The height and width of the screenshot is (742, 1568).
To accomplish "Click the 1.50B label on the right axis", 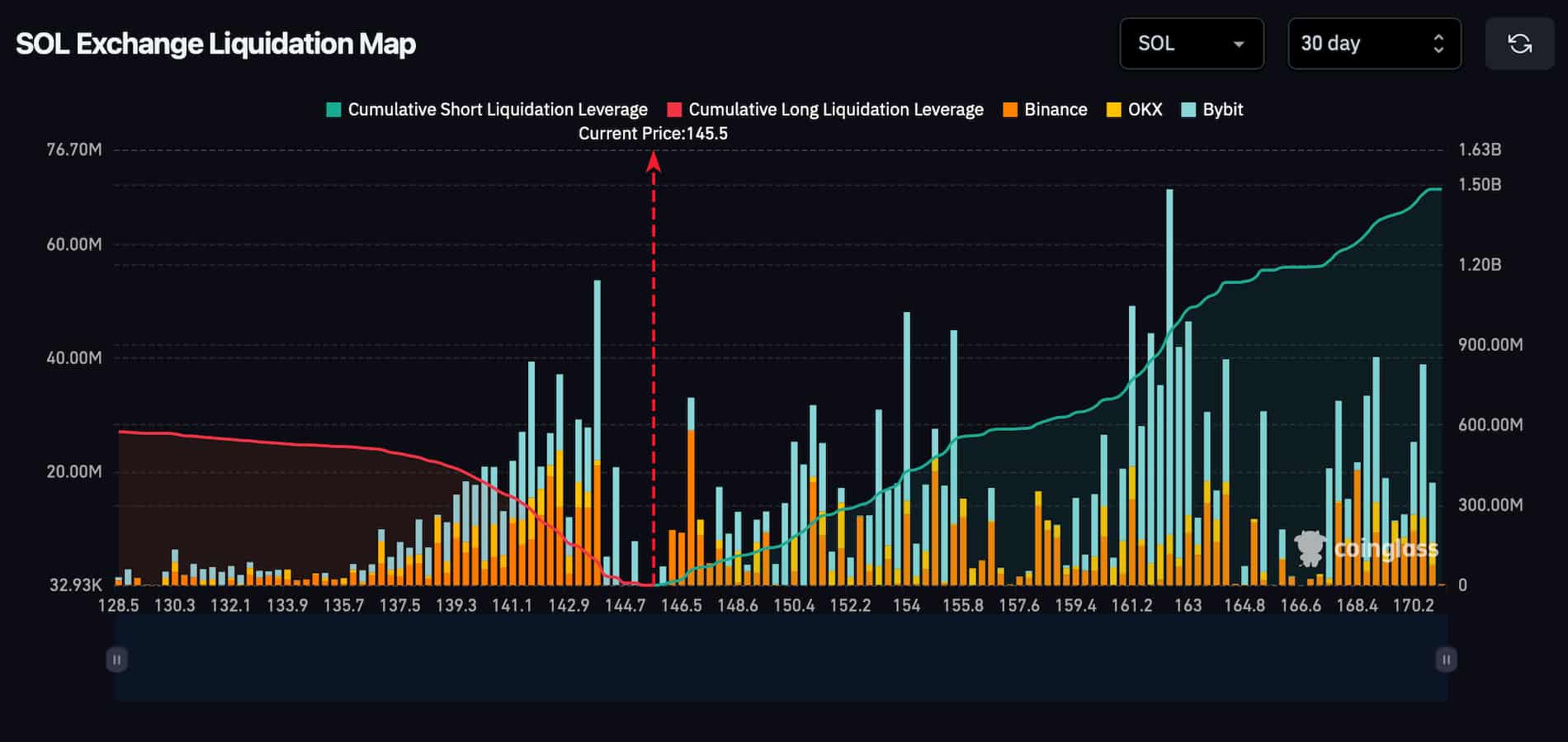I will tap(1479, 185).
